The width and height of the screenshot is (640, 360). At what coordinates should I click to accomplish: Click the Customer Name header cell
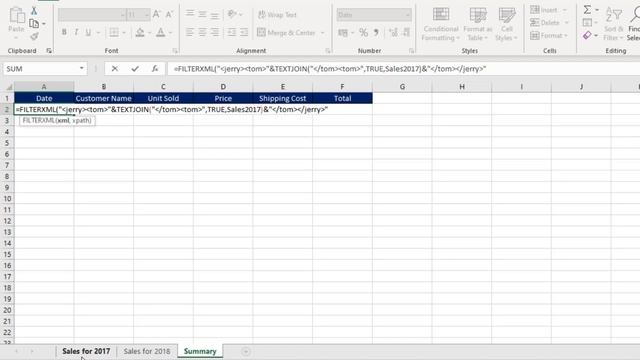tap(104, 98)
